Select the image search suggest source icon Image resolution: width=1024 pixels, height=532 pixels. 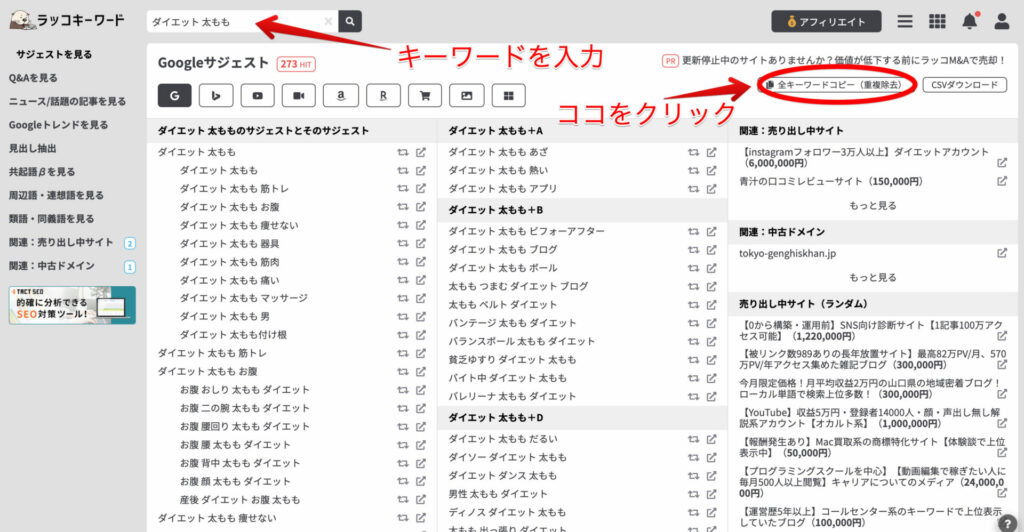tap(467, 95)
